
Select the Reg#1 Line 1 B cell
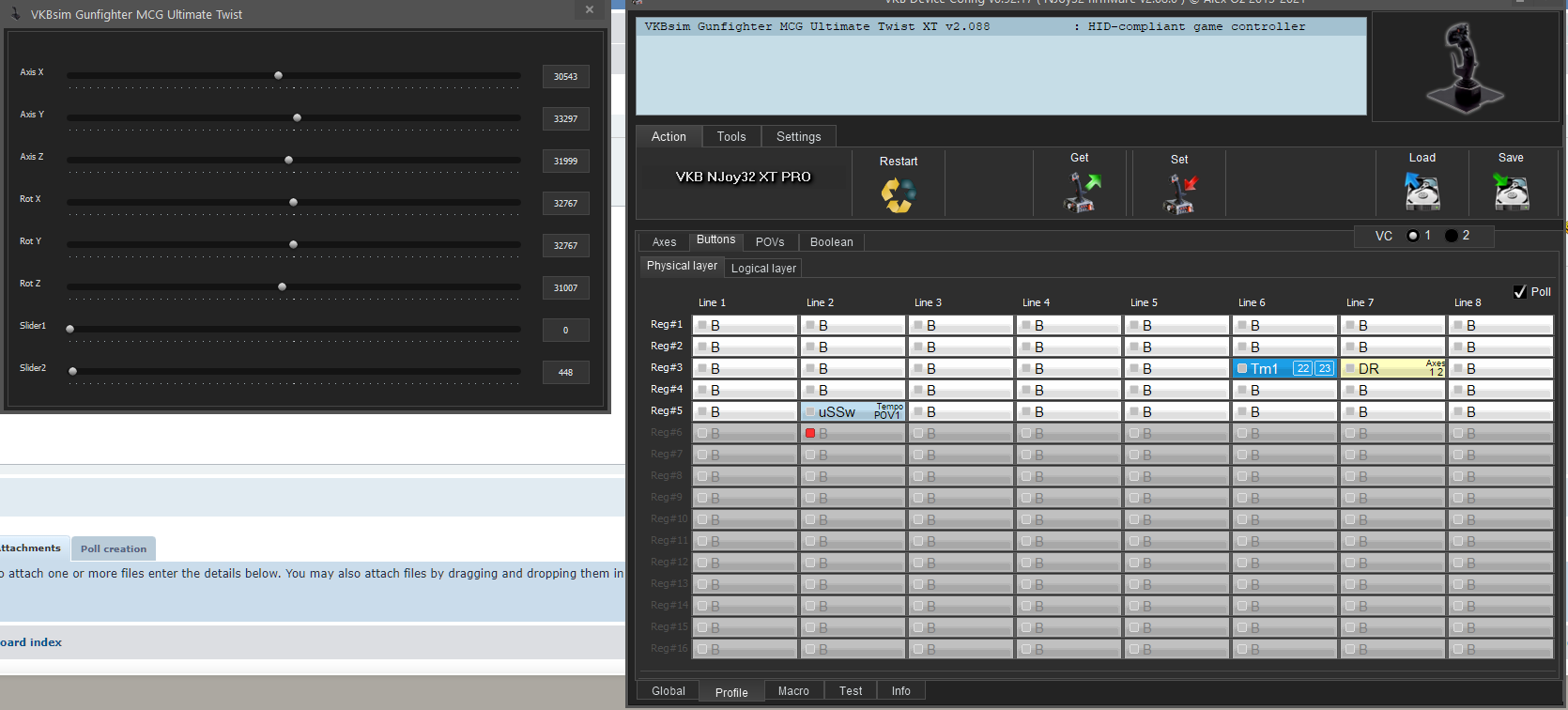point(745,325)
